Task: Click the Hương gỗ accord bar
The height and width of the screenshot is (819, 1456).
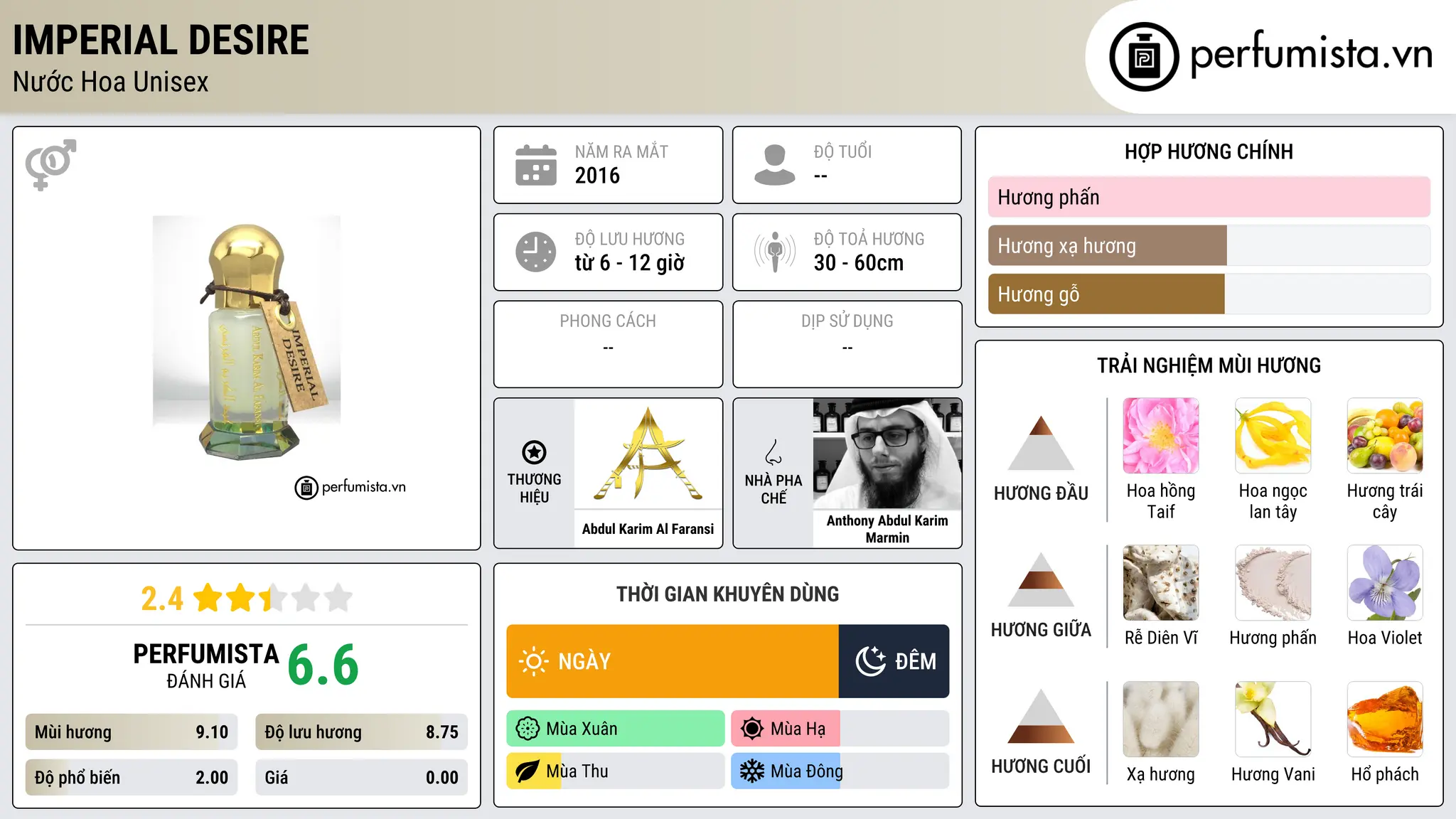Action: click(x=1209, y=294)
